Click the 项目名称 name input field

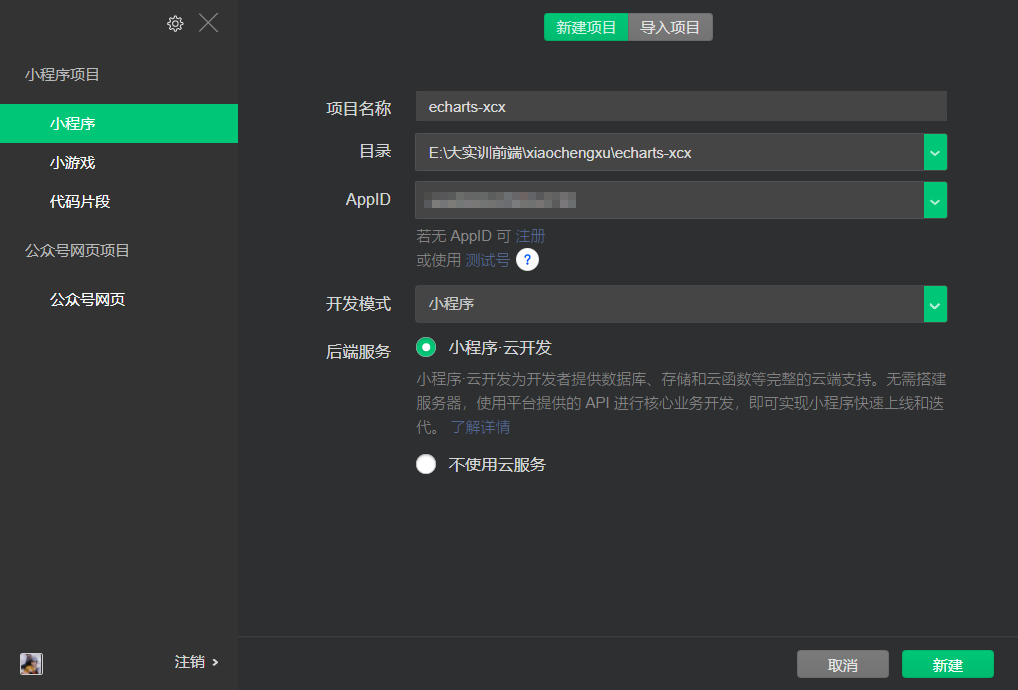pyautogui.click(x=681, y=106)
